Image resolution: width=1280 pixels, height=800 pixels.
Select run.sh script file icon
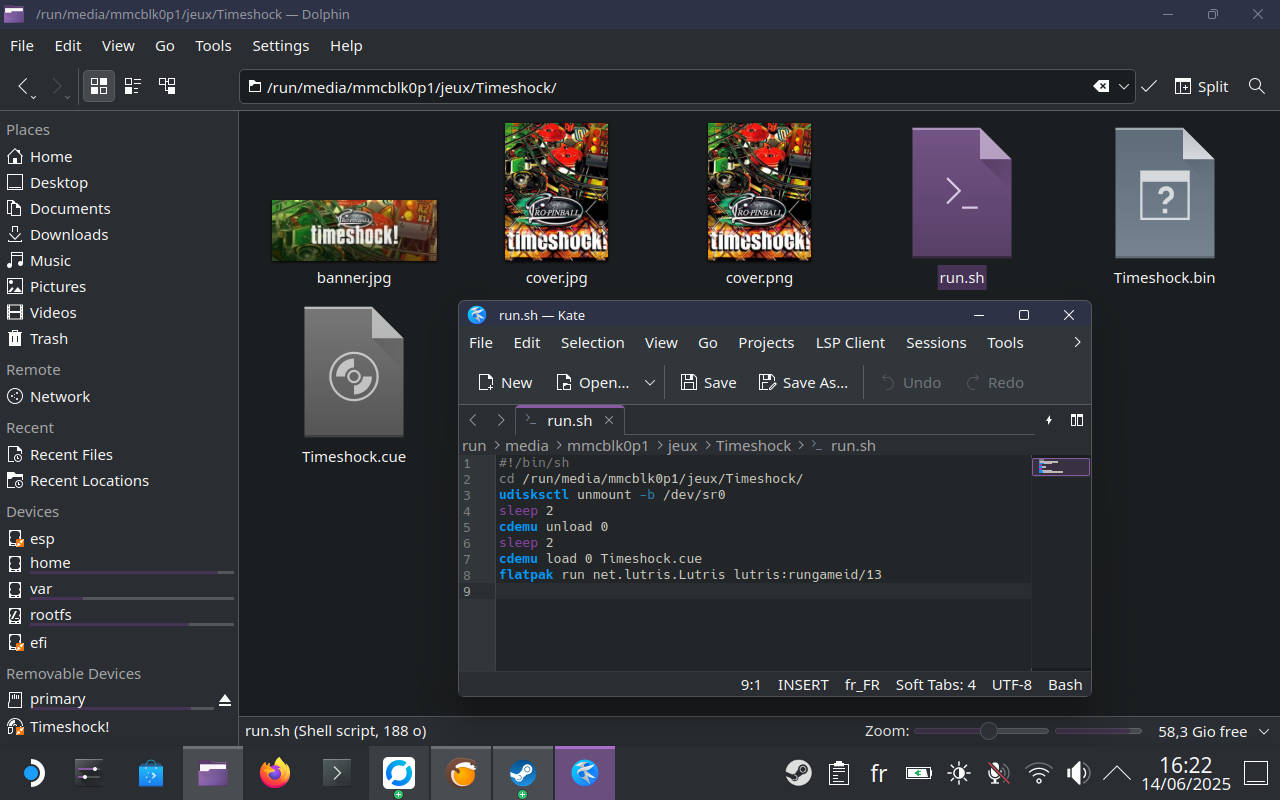click(962, 193)
